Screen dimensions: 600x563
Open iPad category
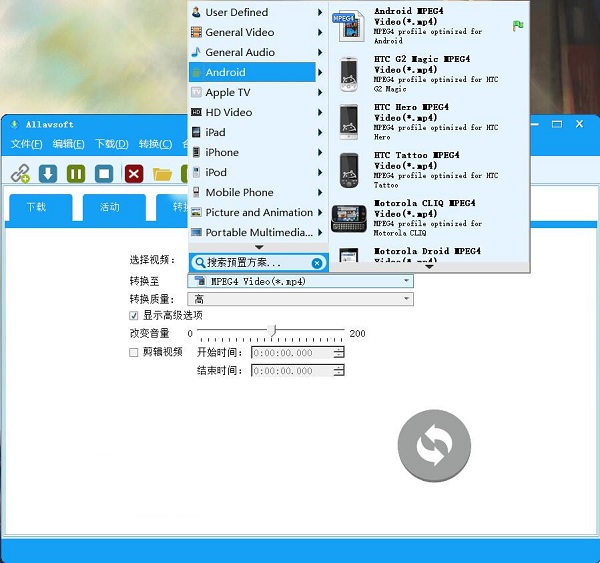pos(257,132)
